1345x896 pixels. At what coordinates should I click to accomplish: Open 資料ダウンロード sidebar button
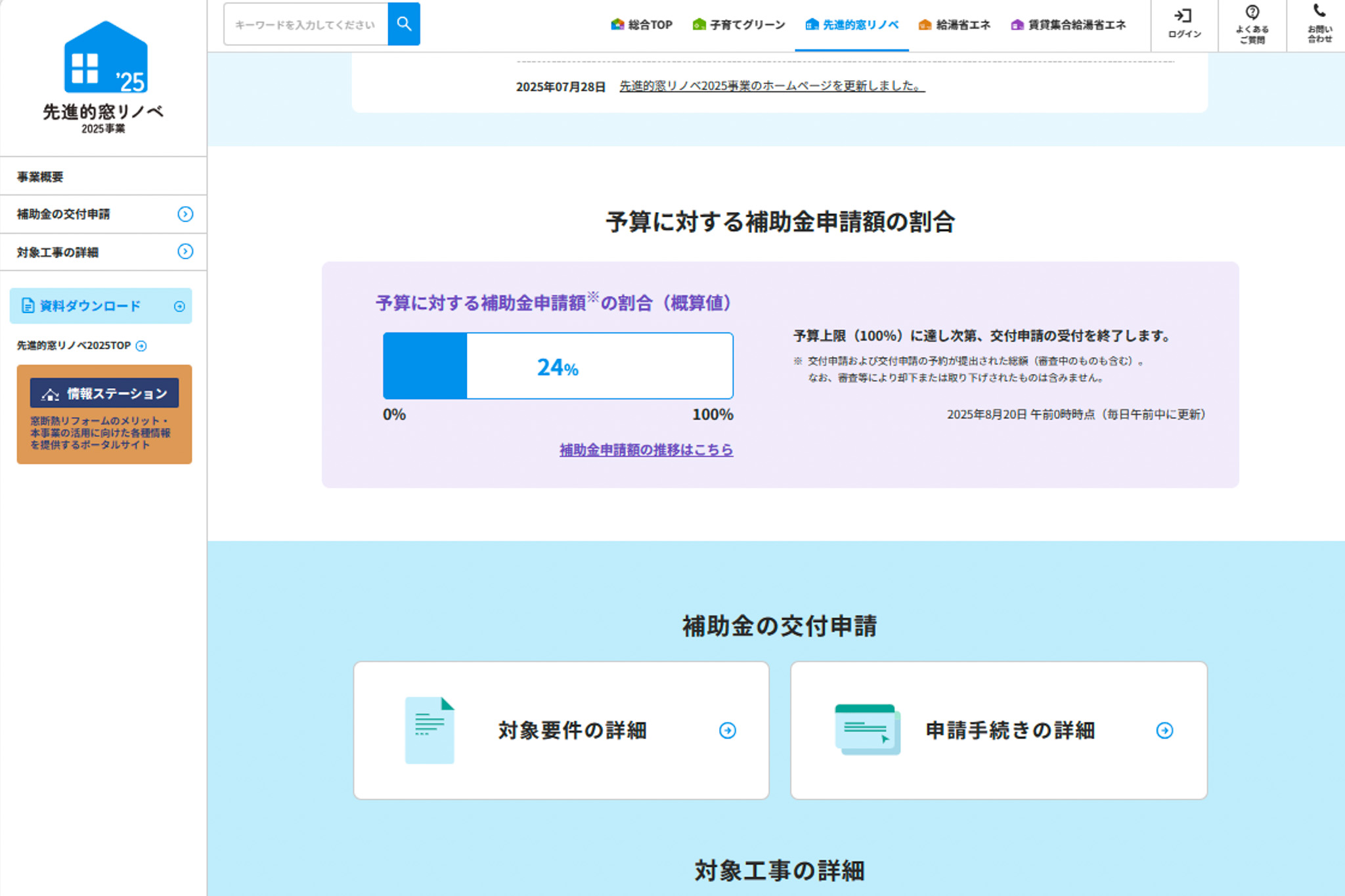pyautogui.click(x=100, y=306)
